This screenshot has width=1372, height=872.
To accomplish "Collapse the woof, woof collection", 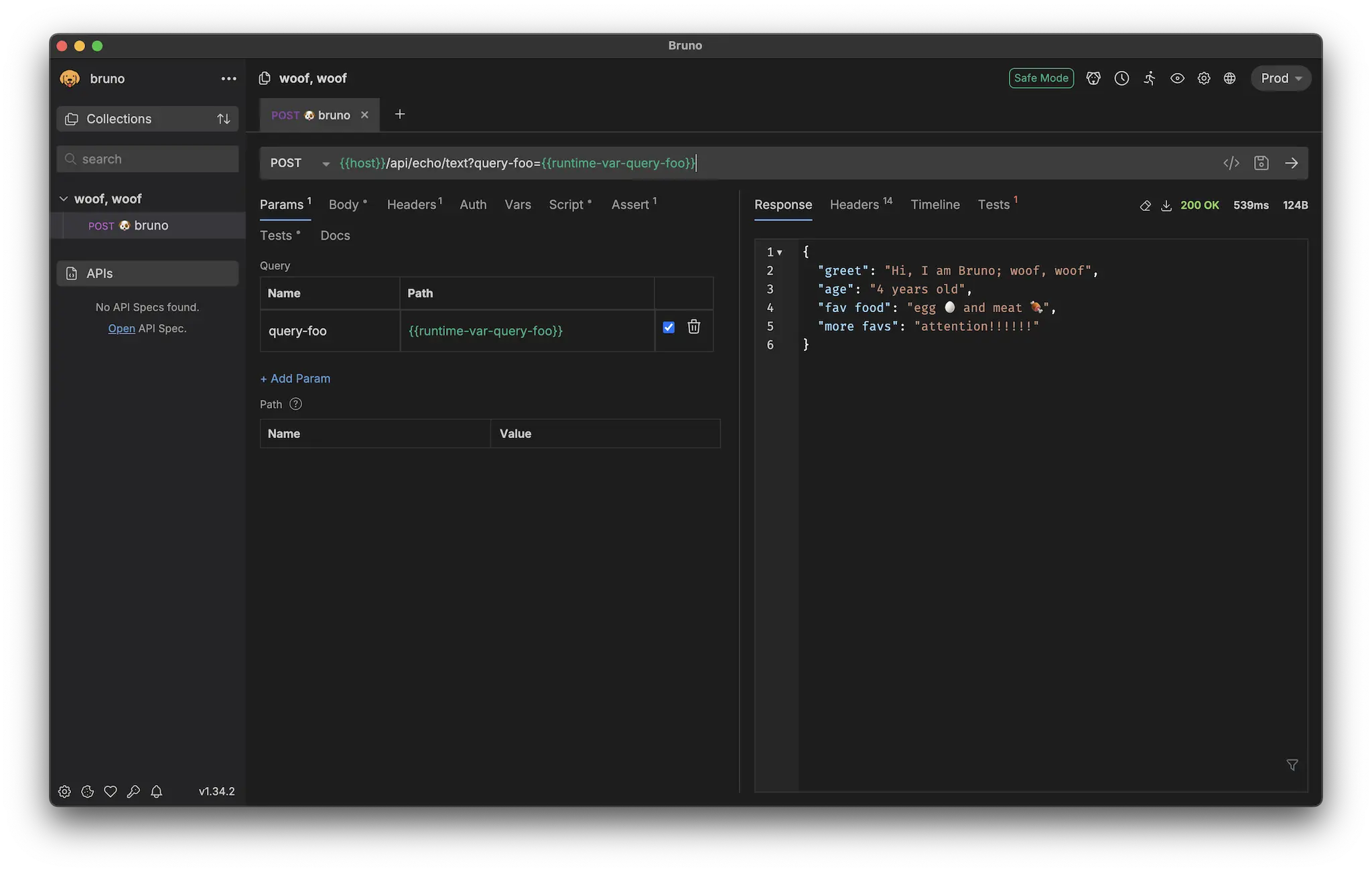I will [64, 199].
